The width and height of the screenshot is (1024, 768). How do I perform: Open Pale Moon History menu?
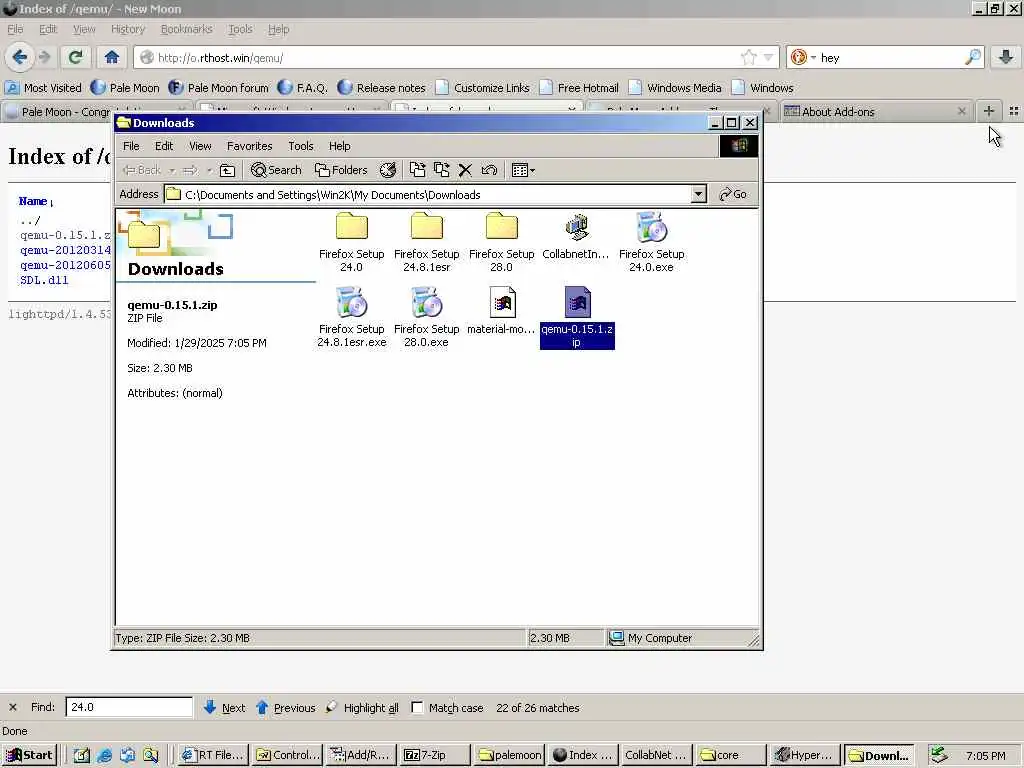click(x=128, y=29)
